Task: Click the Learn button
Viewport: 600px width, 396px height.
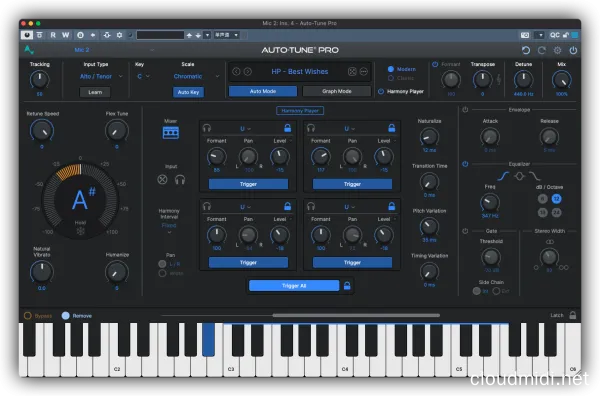Action: click(95, 92)
